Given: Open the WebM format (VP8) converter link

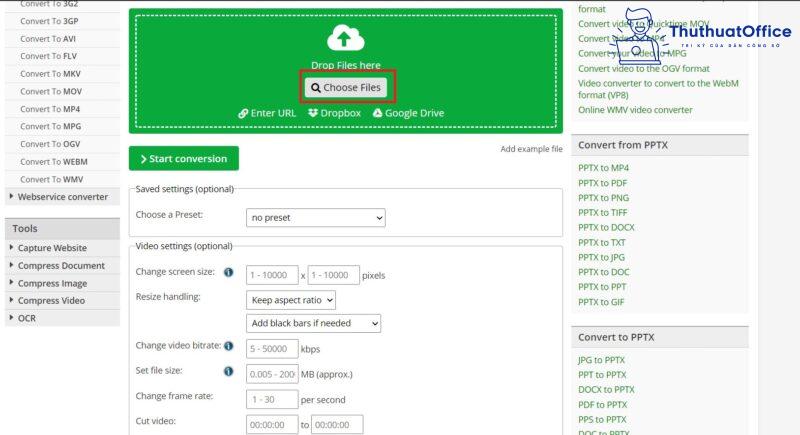Looking at the screenshot, I should point(658,89).
